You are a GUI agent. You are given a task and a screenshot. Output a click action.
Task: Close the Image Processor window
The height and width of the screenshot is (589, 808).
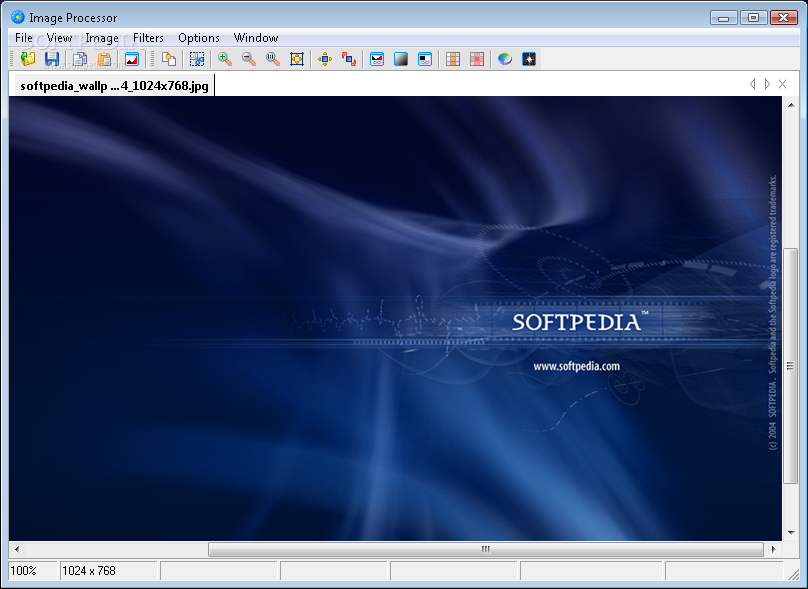[x=783, y=18]
